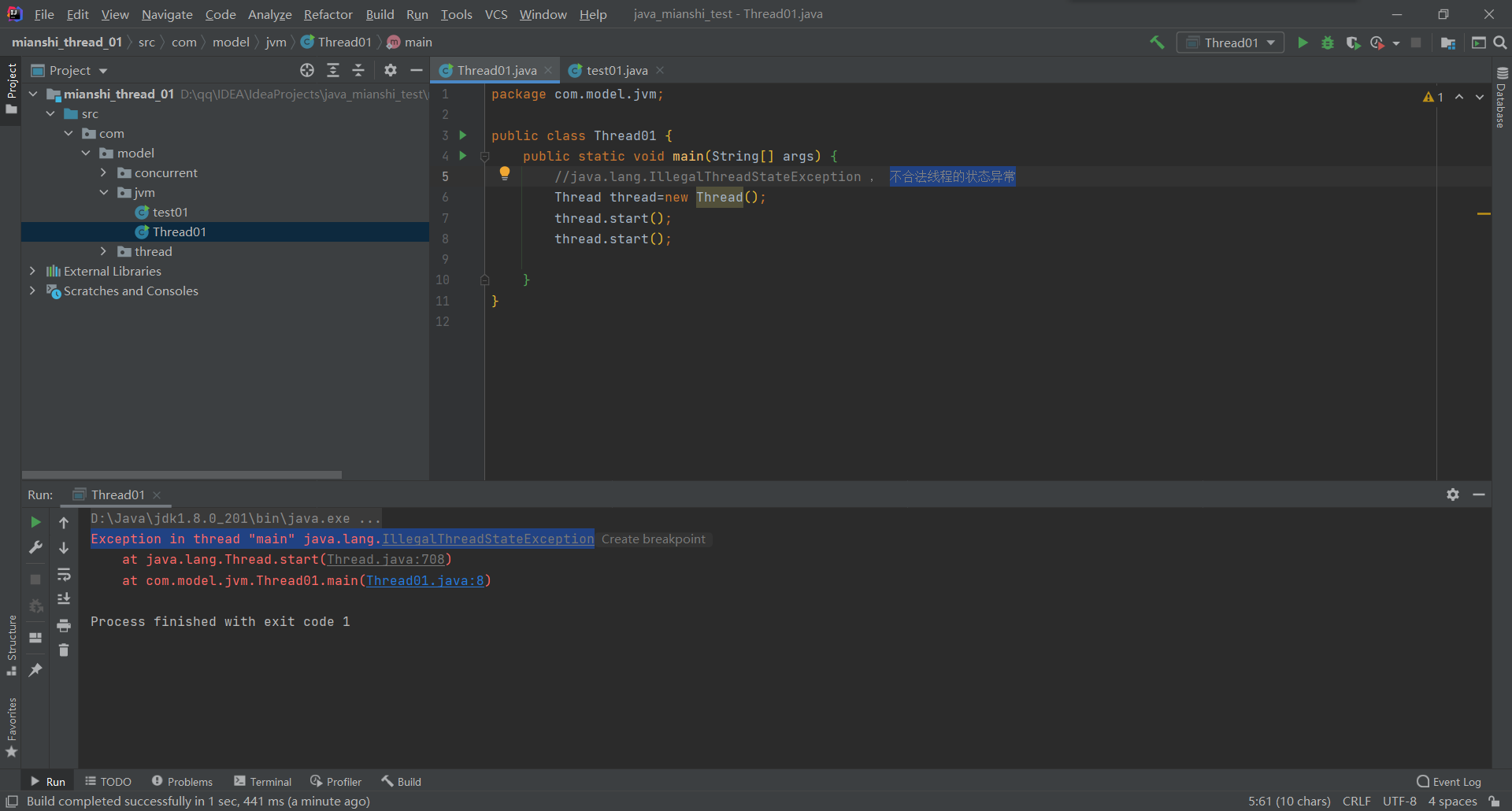Click Create breakpoint in console

pos(654,539)
